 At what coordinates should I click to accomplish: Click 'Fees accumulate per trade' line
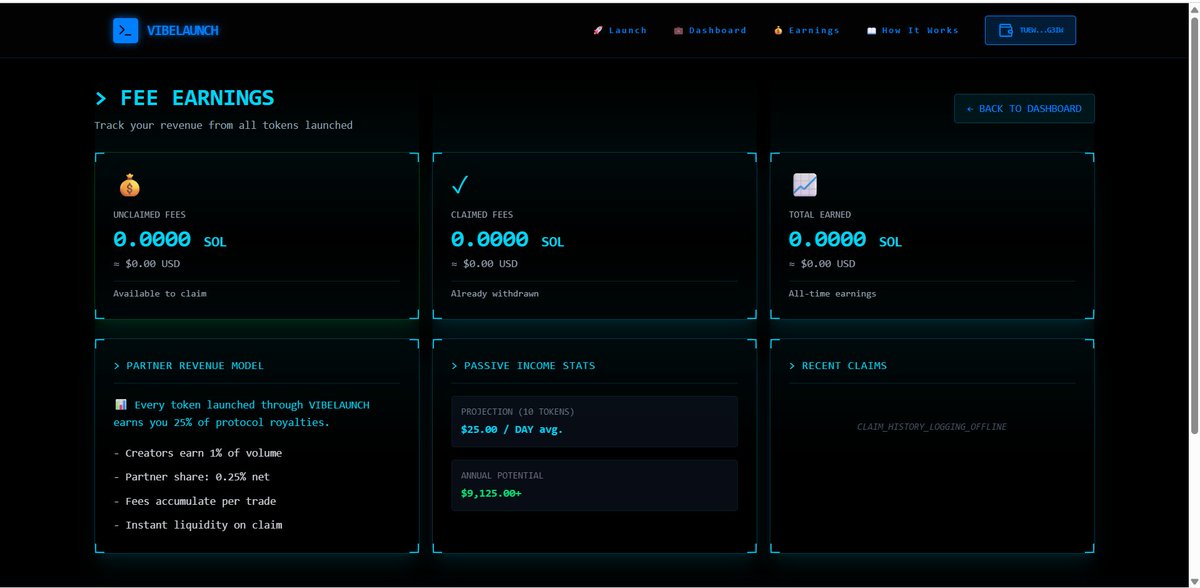pyautogui.click(x=195, y=501)
